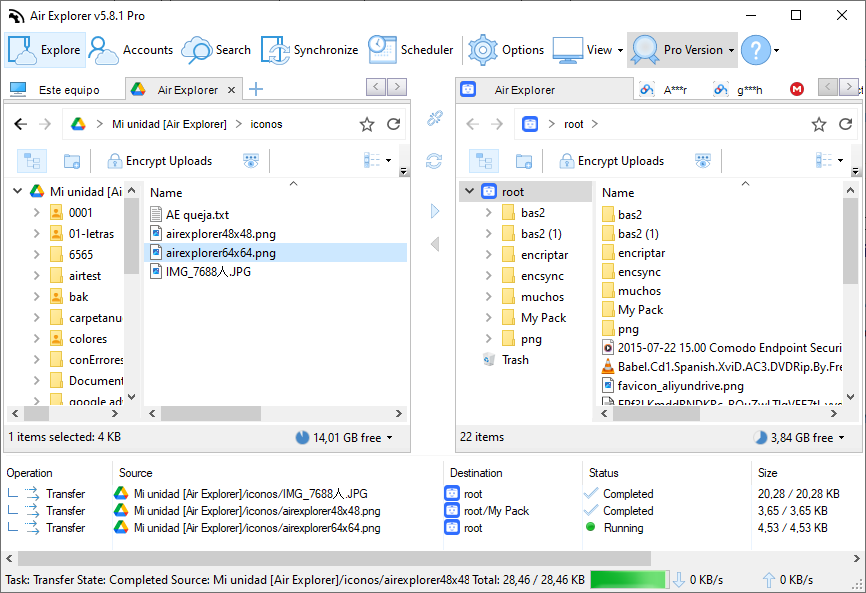
Task: Click new folder icon in left pane
Action: tap(71, 161)
